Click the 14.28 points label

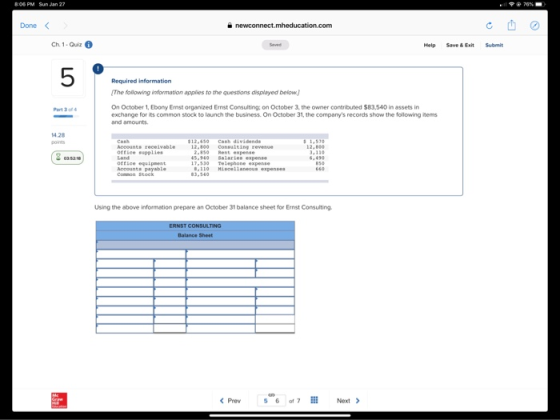tap(58, 138)
